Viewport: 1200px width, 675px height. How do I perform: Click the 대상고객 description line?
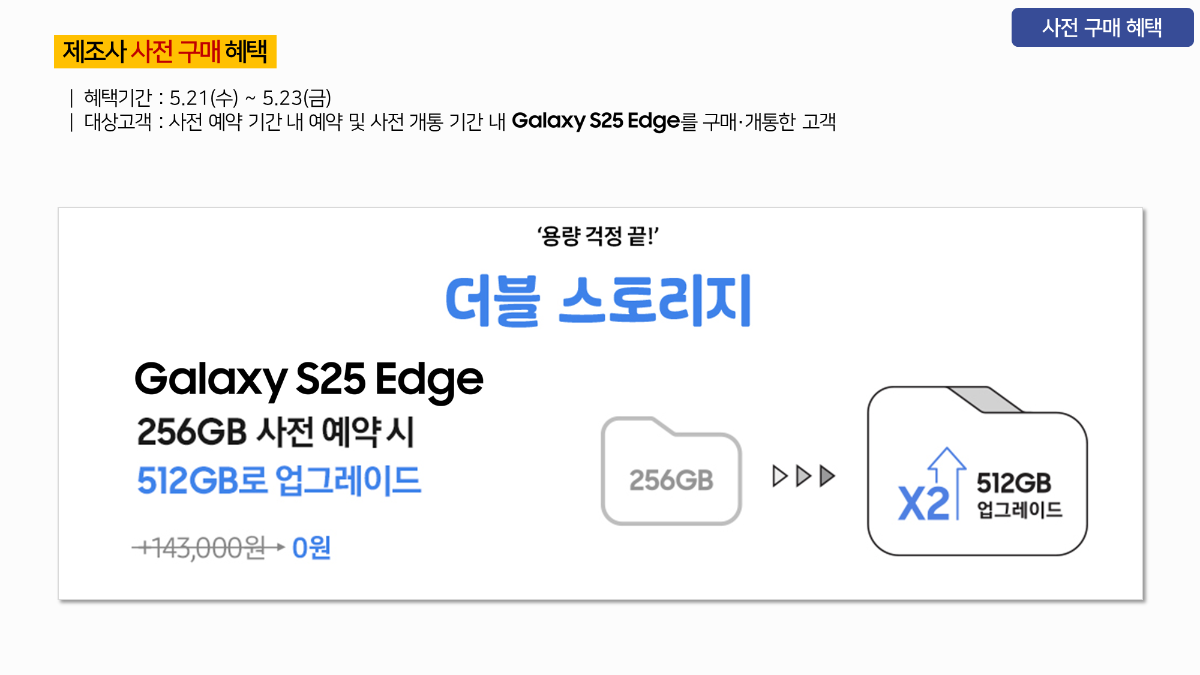(452, 123)
